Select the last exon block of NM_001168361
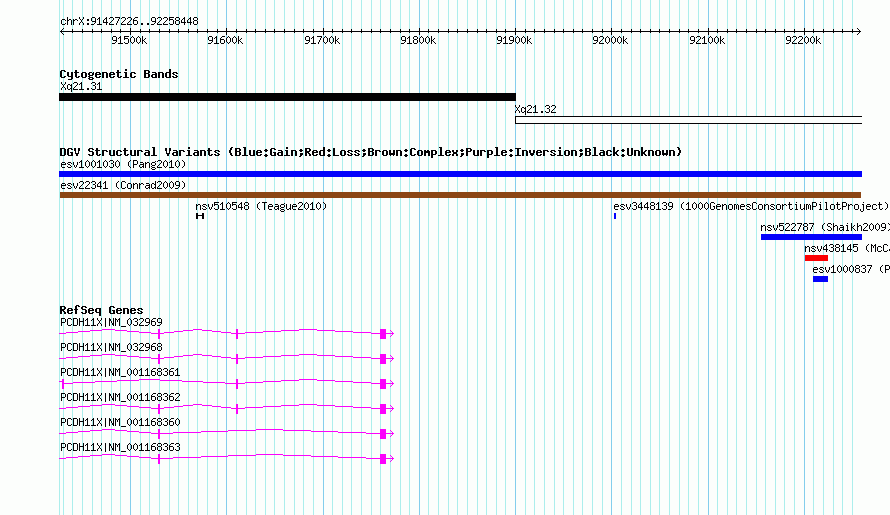The width and height of the screenshot is (890, 515). [x=383, y=384]
